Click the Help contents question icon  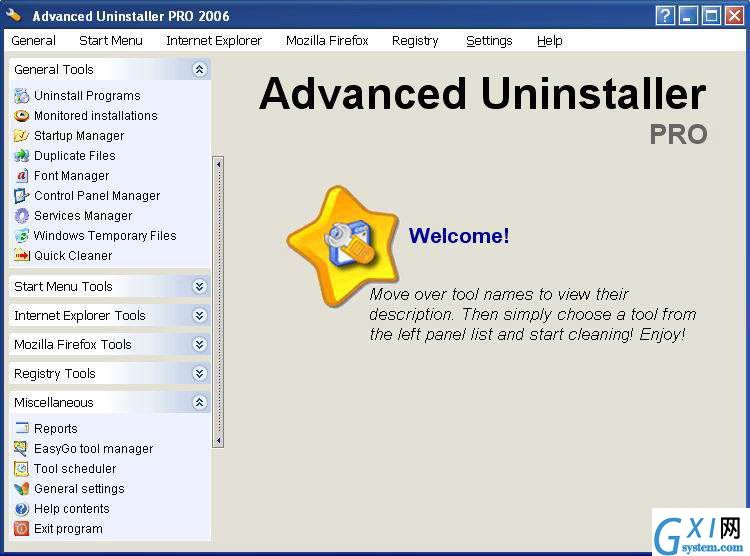[22, 509]
